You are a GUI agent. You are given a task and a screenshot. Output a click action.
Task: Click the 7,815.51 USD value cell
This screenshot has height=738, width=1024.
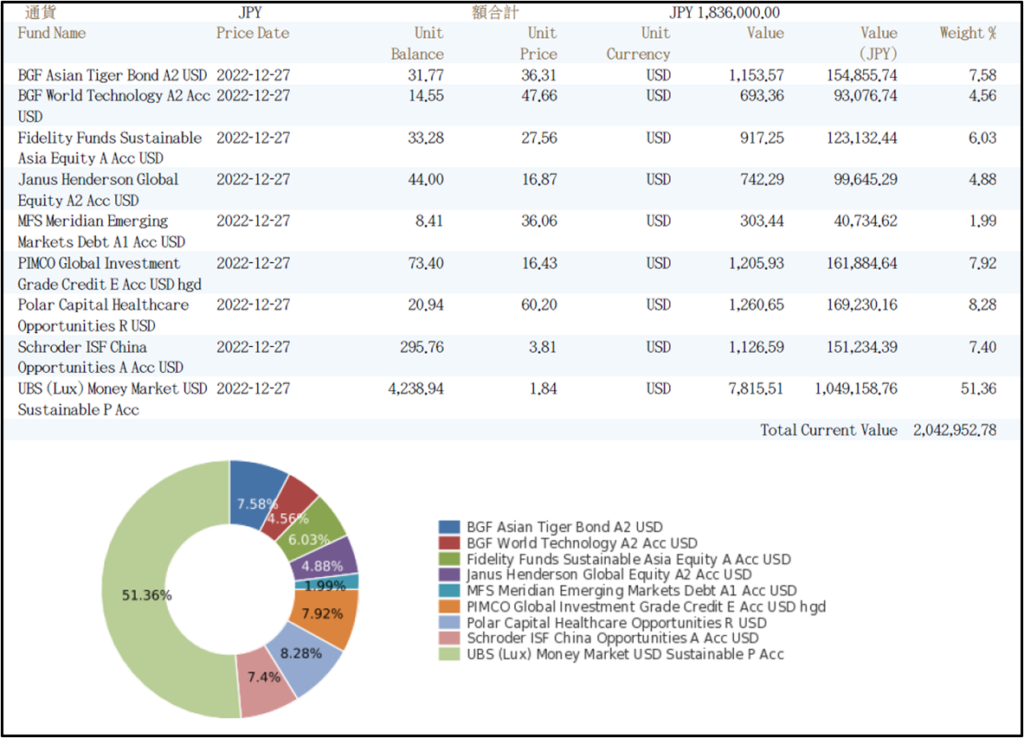pyautogui.click(x=756, y=389)
